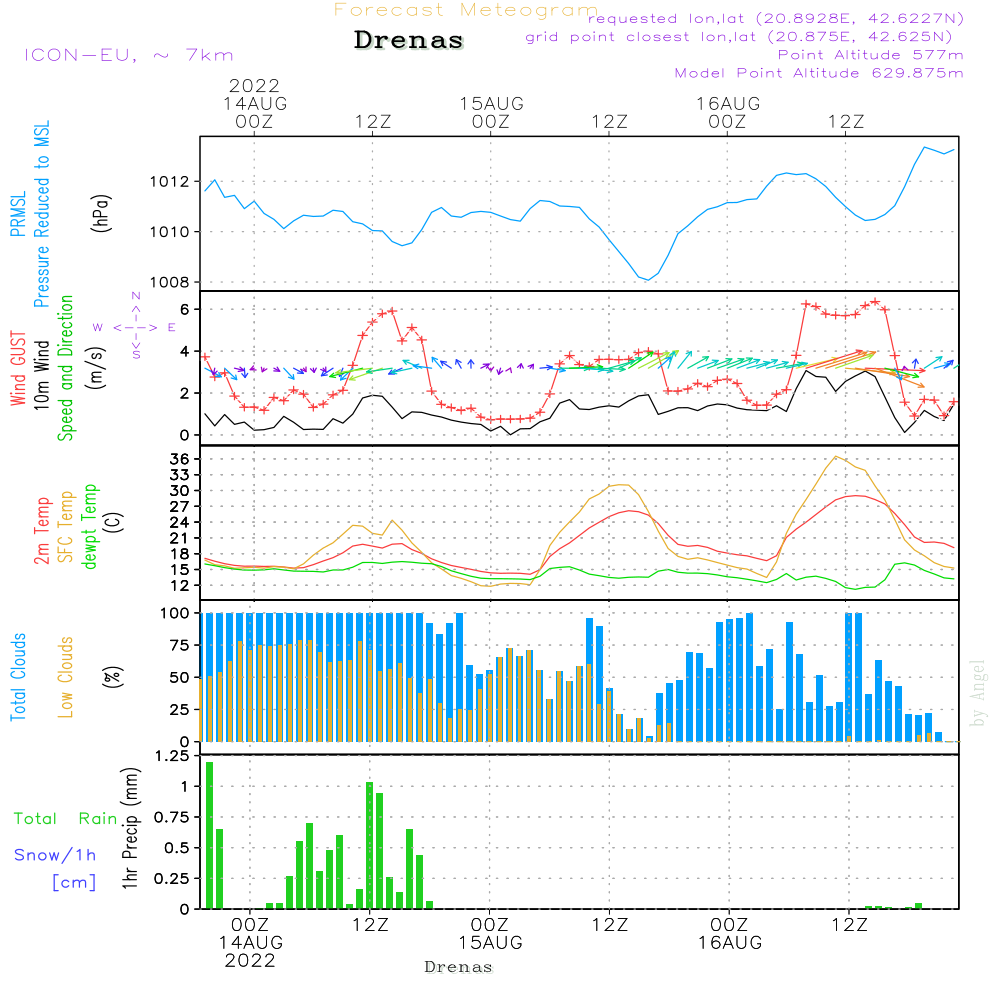
Task: Click the '1hr Precip (mm)' axis label
Action: (130, 828)
